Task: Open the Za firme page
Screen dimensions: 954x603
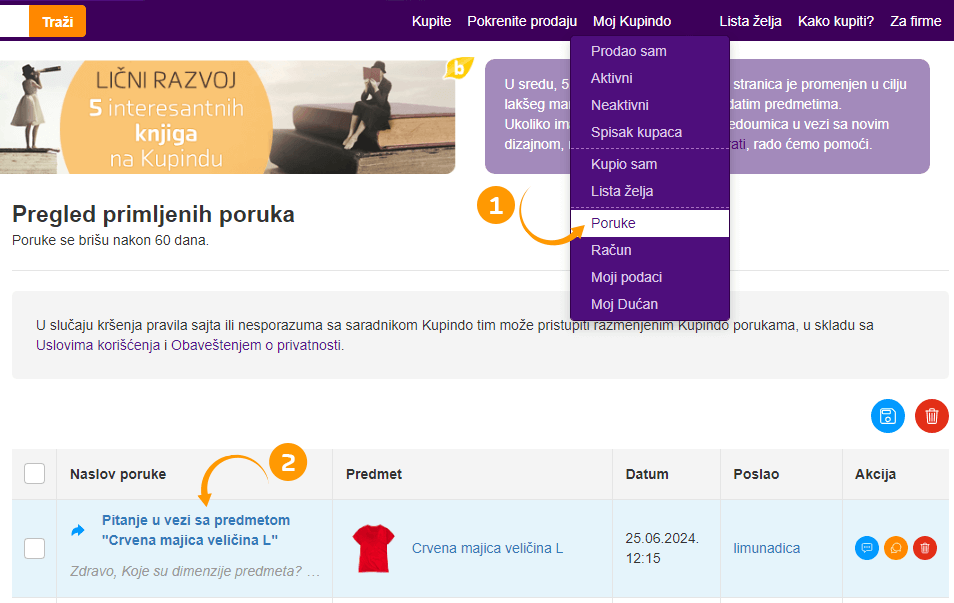Action: point(916,21)
